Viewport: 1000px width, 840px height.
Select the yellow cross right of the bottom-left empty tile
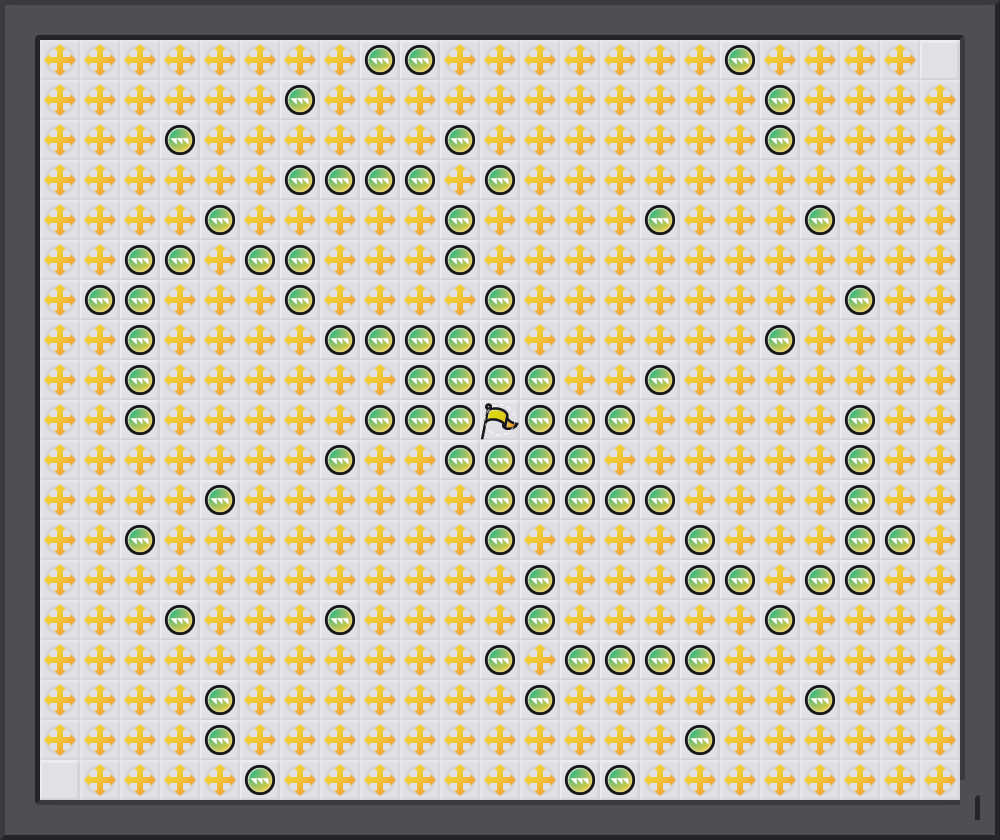(x=100, y=780)
